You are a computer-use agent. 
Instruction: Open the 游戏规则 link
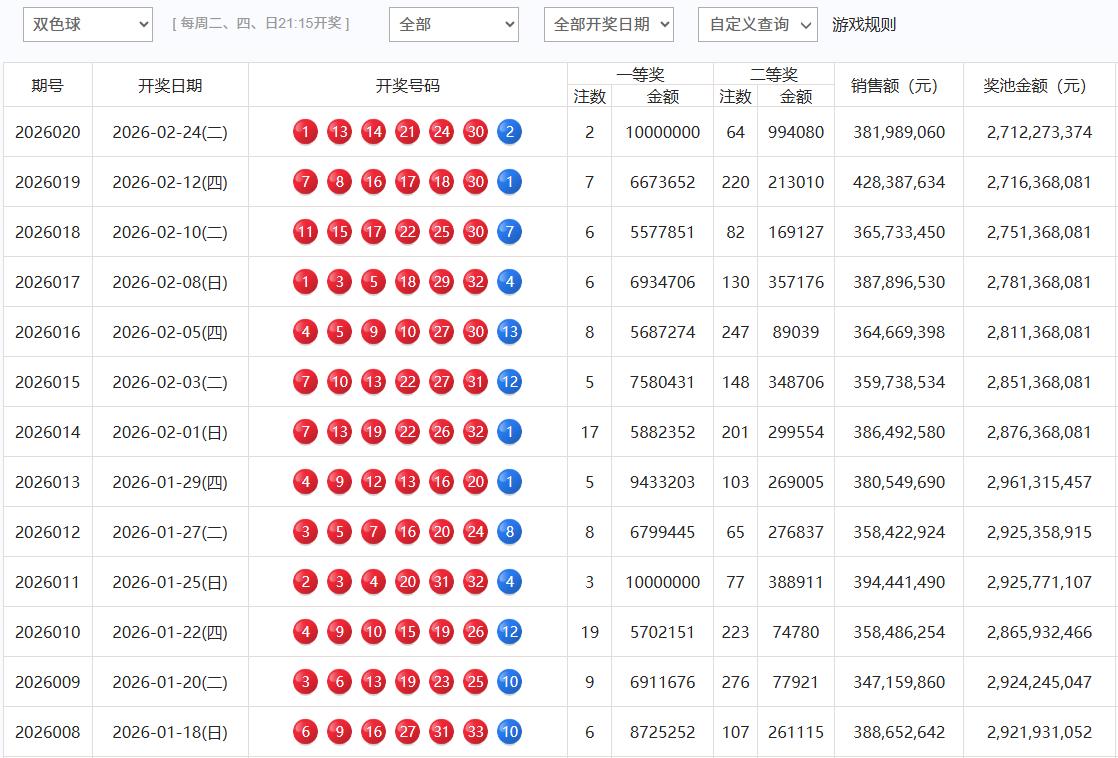[x=863, y=24]
